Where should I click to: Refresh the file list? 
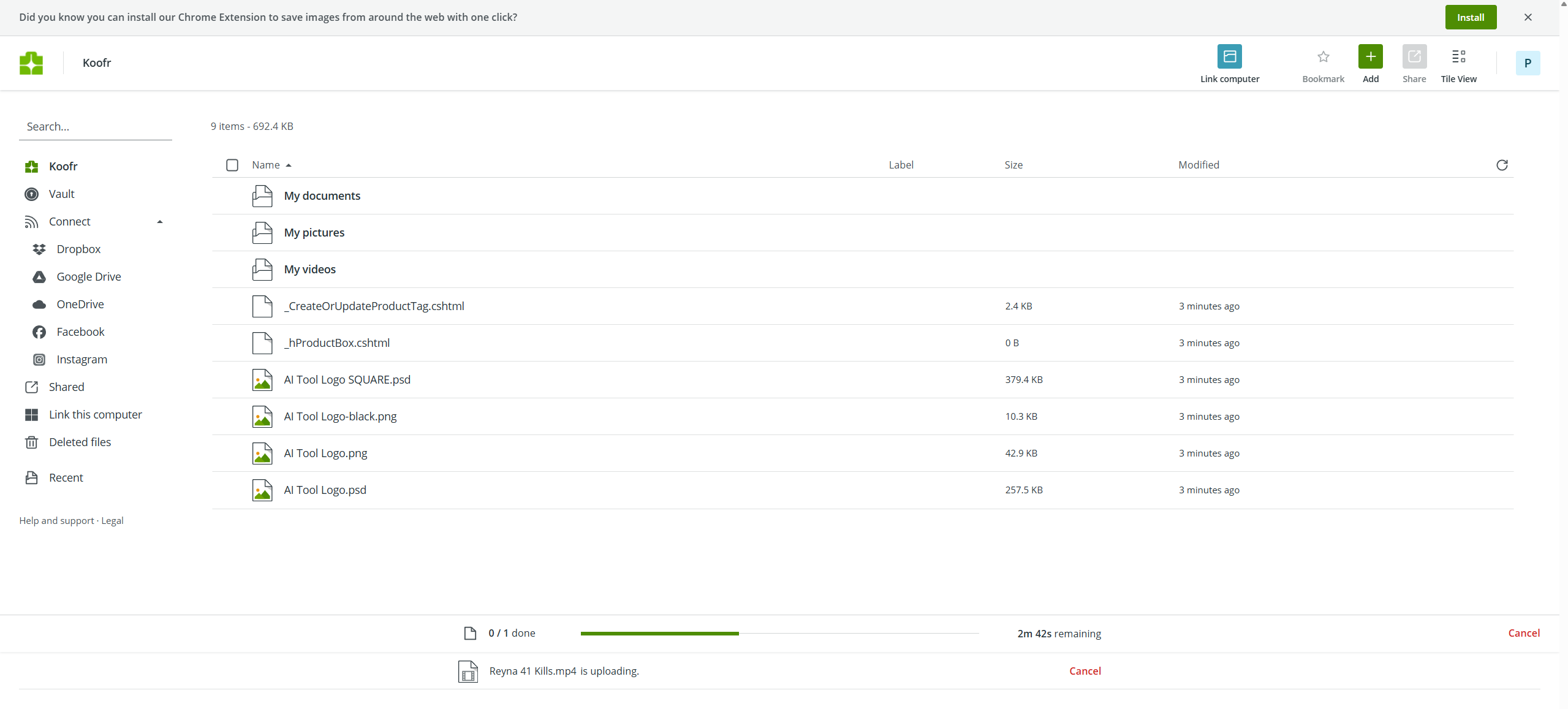(x=1502, y=165)
